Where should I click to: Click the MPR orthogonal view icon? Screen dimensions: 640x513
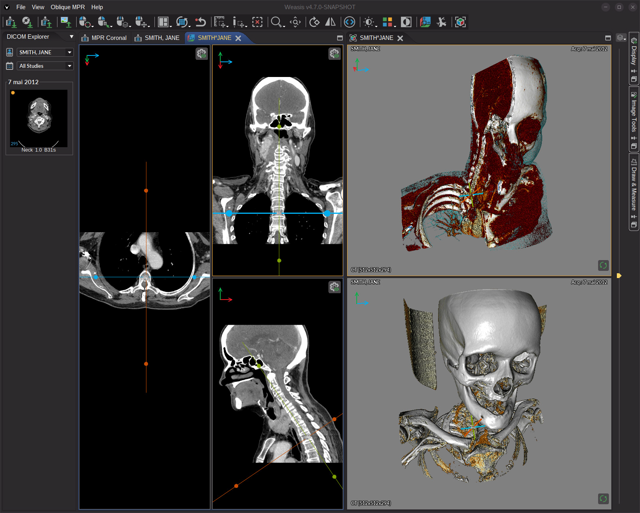425,22
